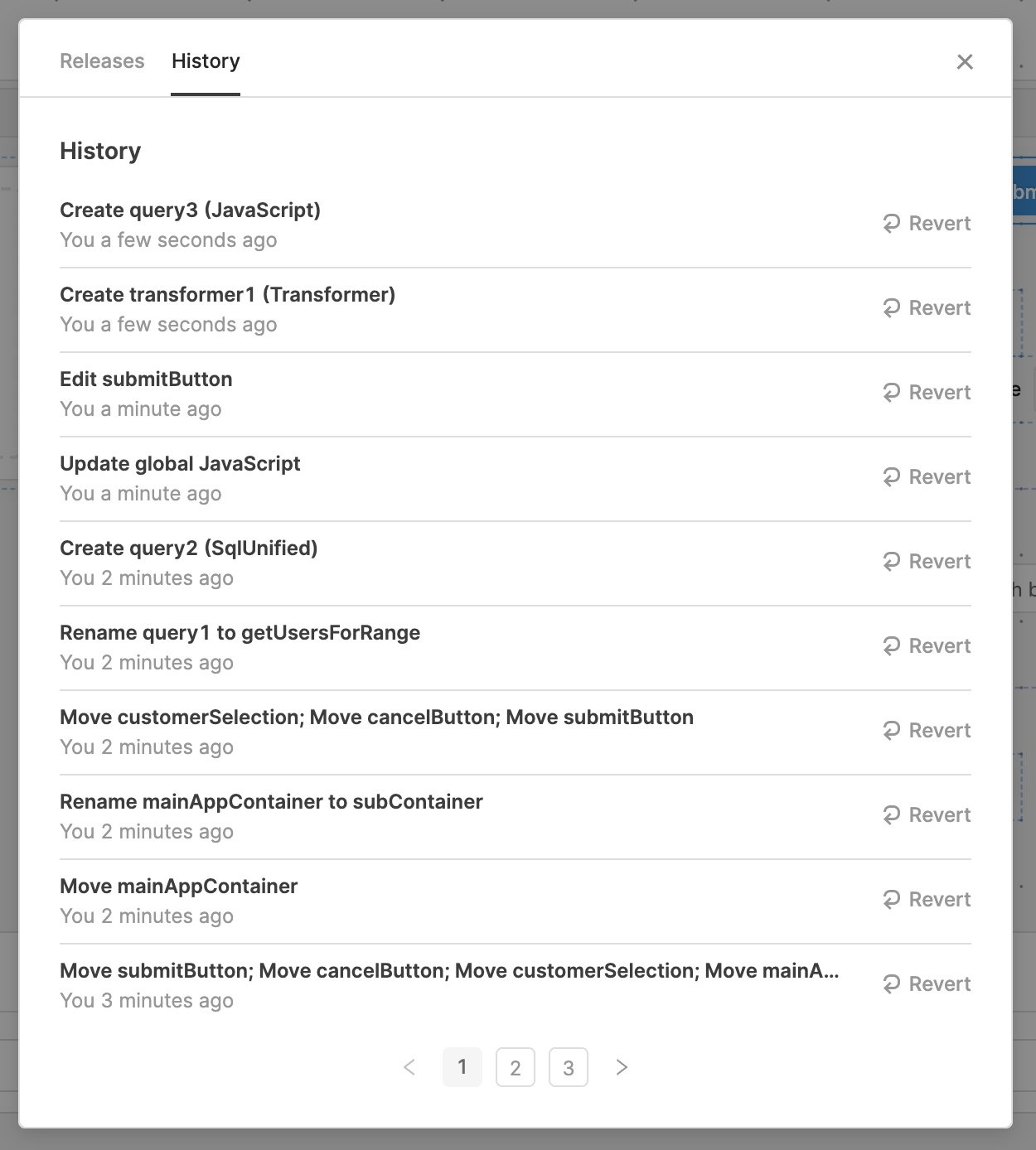
Task: Switch to the Releases tab
Action: point(102,61)
